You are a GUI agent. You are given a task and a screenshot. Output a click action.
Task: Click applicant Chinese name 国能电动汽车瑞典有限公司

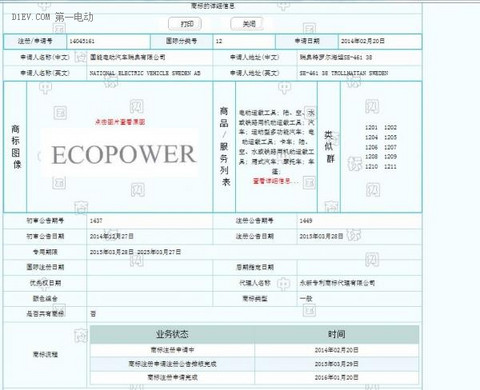pos(127,57)
